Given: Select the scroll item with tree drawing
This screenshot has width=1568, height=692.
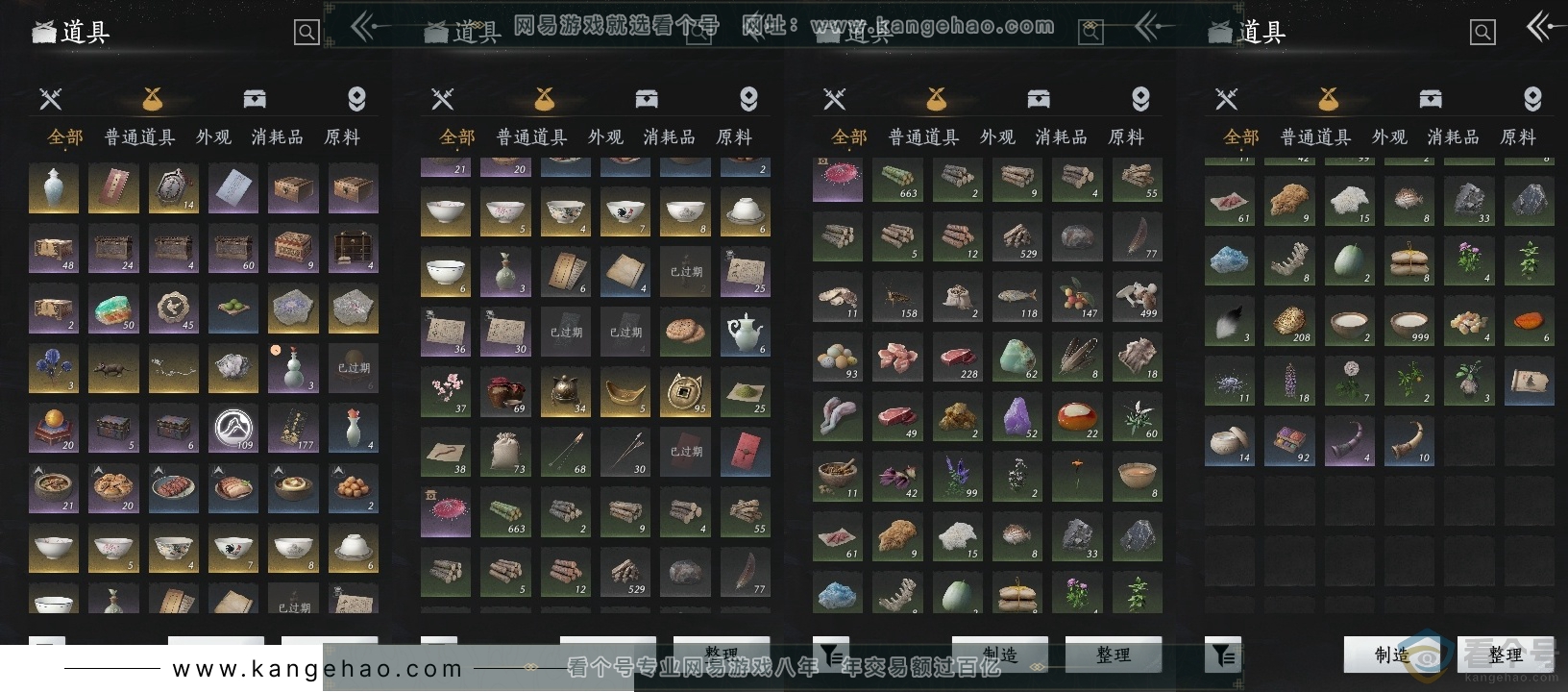Looking at the screenshot, I should pyautogui.click(x=1529, y=381).
